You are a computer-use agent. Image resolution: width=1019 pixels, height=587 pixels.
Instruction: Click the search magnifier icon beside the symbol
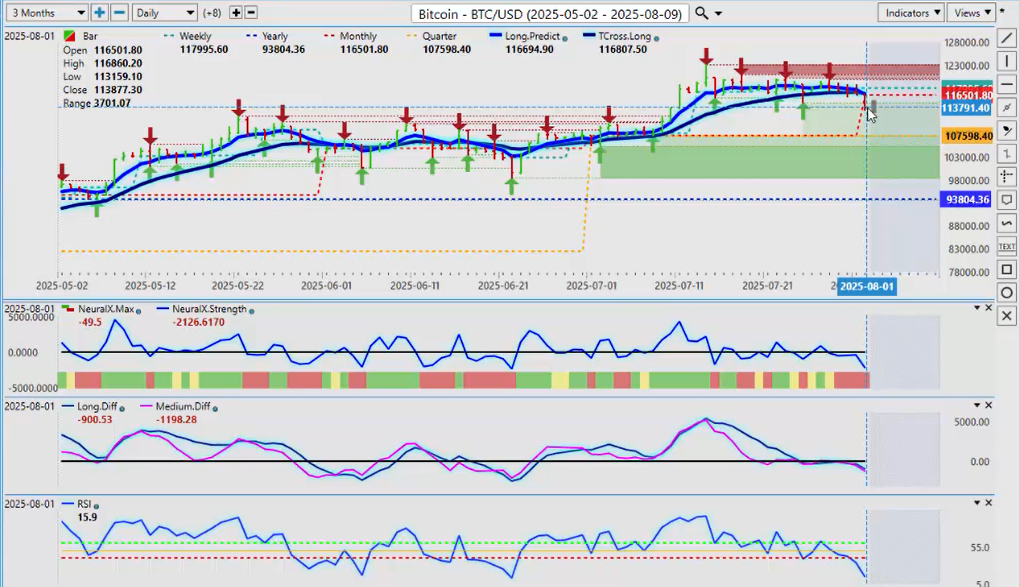click(702, 13)
